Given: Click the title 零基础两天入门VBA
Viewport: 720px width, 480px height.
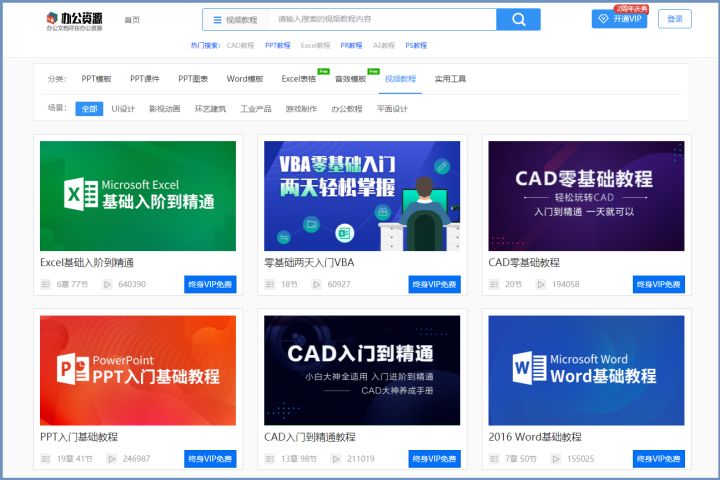Looking at the screenshot, I should [x=309, y=263].
